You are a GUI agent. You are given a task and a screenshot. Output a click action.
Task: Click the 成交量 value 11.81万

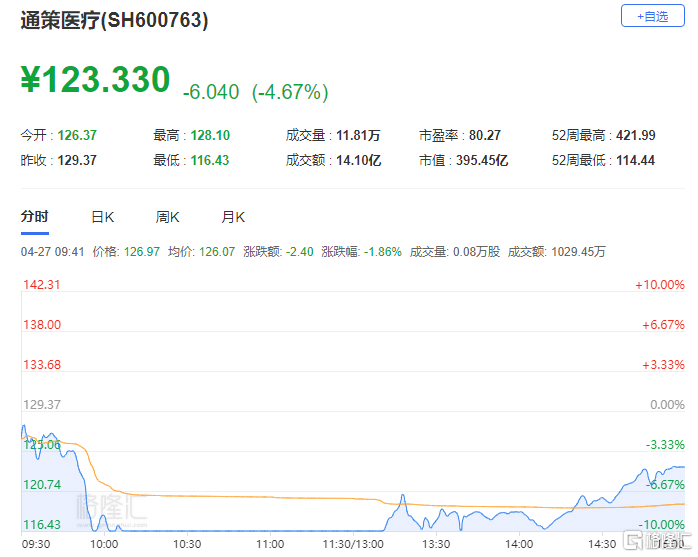(x=358, y=135)
